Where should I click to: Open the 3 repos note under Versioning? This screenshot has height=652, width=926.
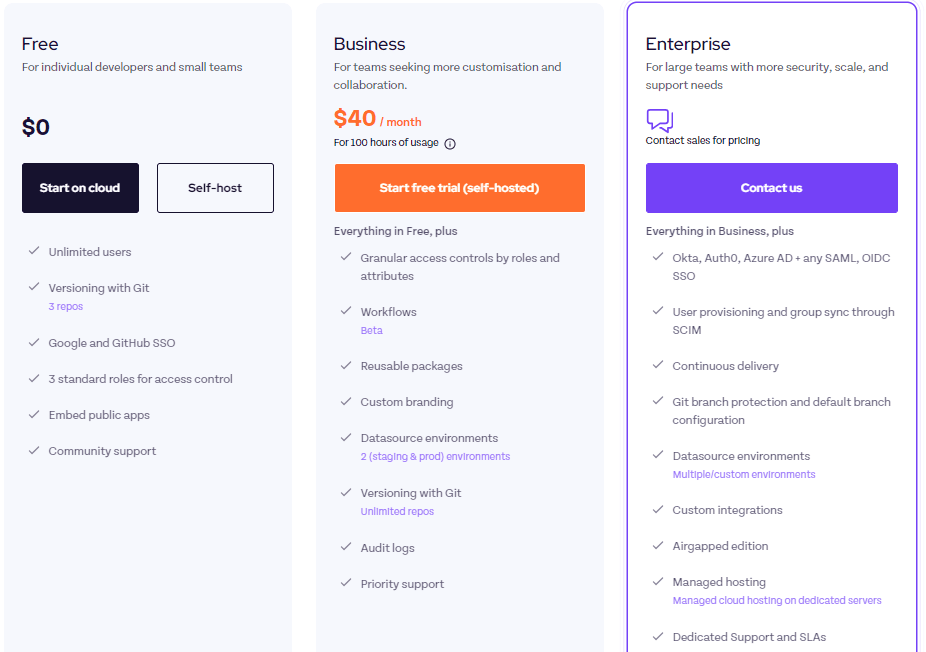(66, 307)
